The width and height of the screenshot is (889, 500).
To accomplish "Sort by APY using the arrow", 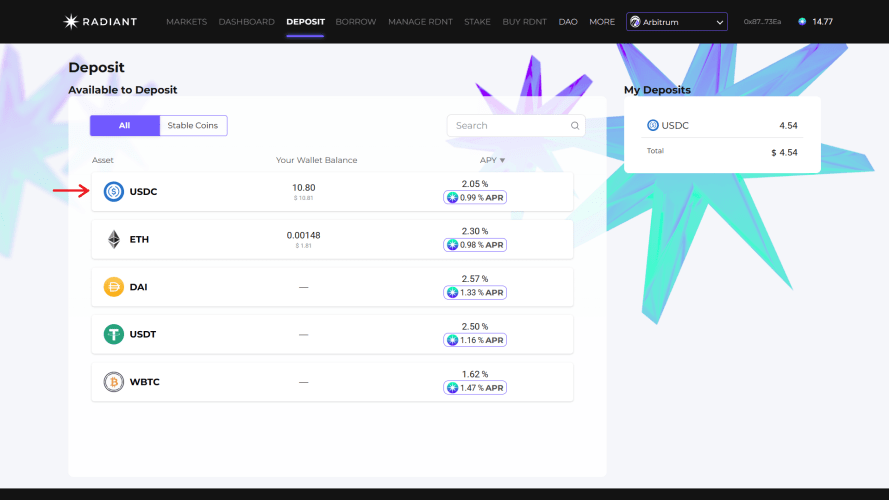I will tap(502, 160).
